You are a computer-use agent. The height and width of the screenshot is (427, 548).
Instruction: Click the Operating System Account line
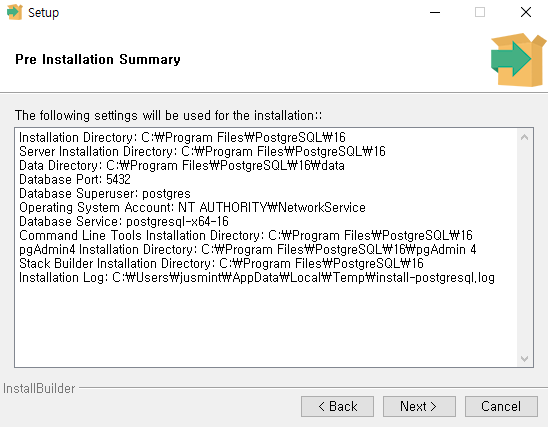[192, 207]
